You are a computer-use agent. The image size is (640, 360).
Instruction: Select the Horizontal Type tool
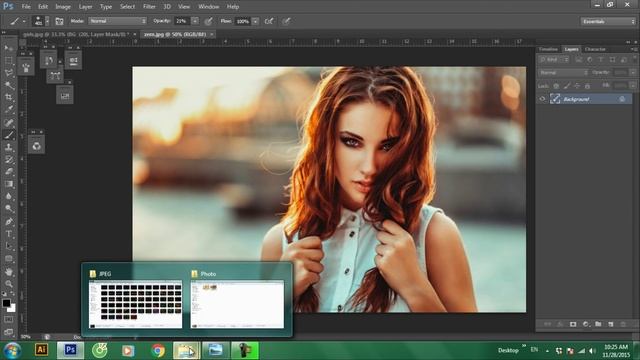(x=9, y=234)
